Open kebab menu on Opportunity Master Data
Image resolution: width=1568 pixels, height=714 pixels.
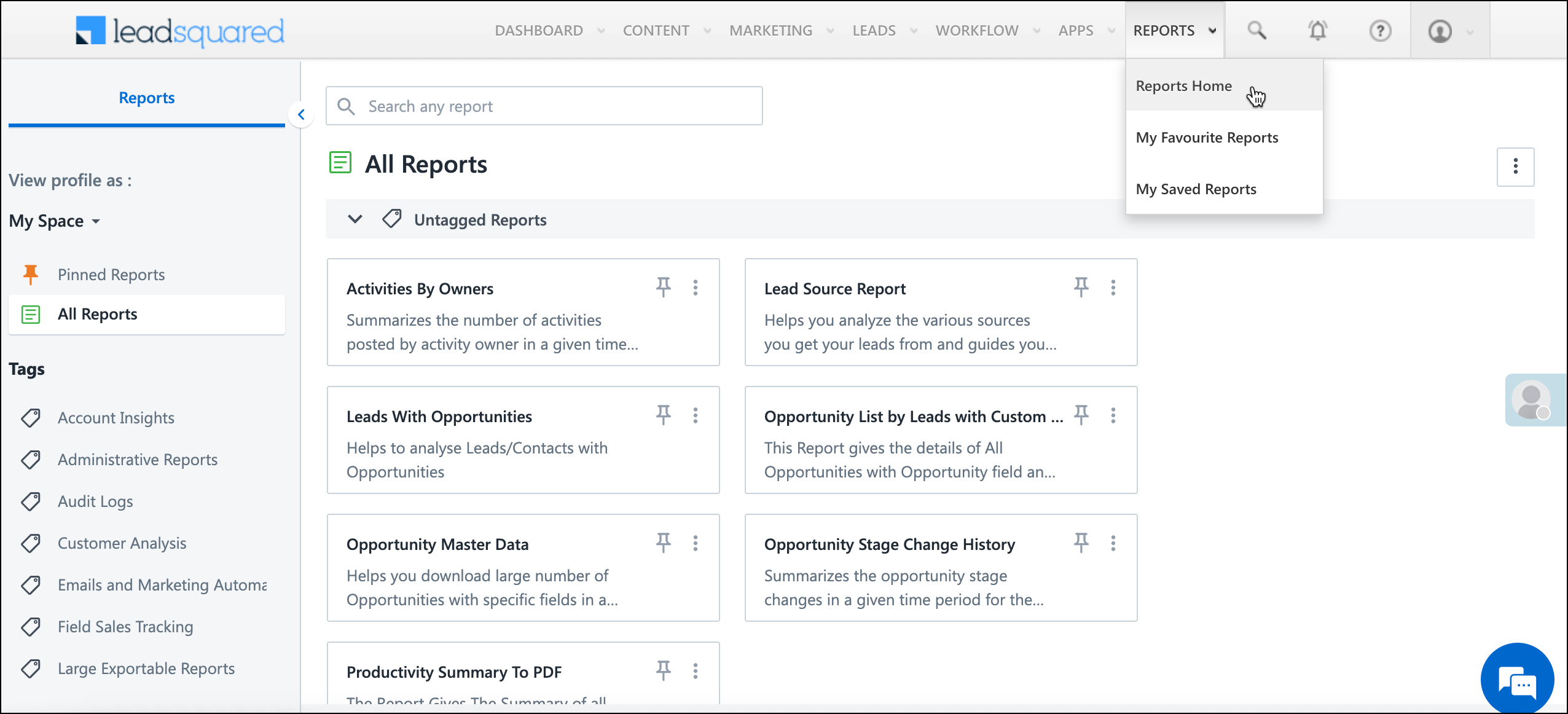click(695, 543)
